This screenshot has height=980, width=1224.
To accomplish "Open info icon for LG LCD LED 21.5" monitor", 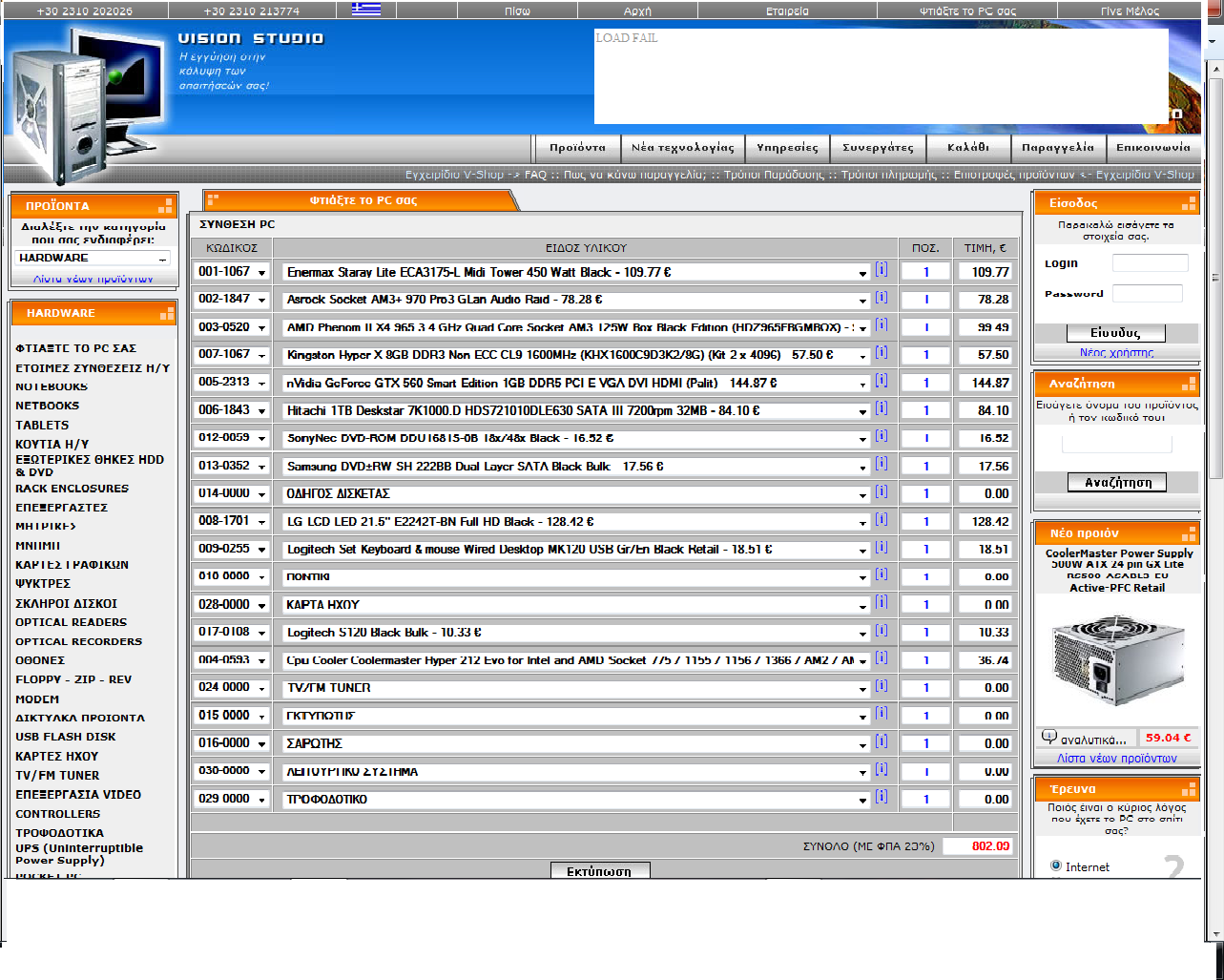I will [882, 520].
